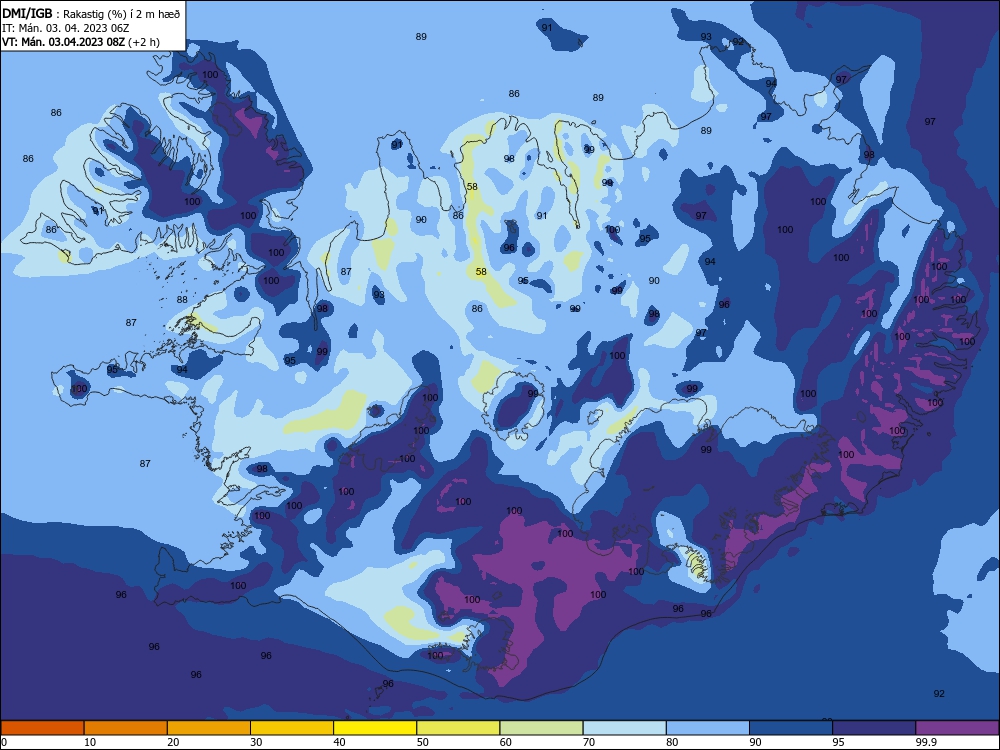This screenshot has width=1000, height=750.
Task: Click the '99.9' legend scale label
Action: point(926,742)
